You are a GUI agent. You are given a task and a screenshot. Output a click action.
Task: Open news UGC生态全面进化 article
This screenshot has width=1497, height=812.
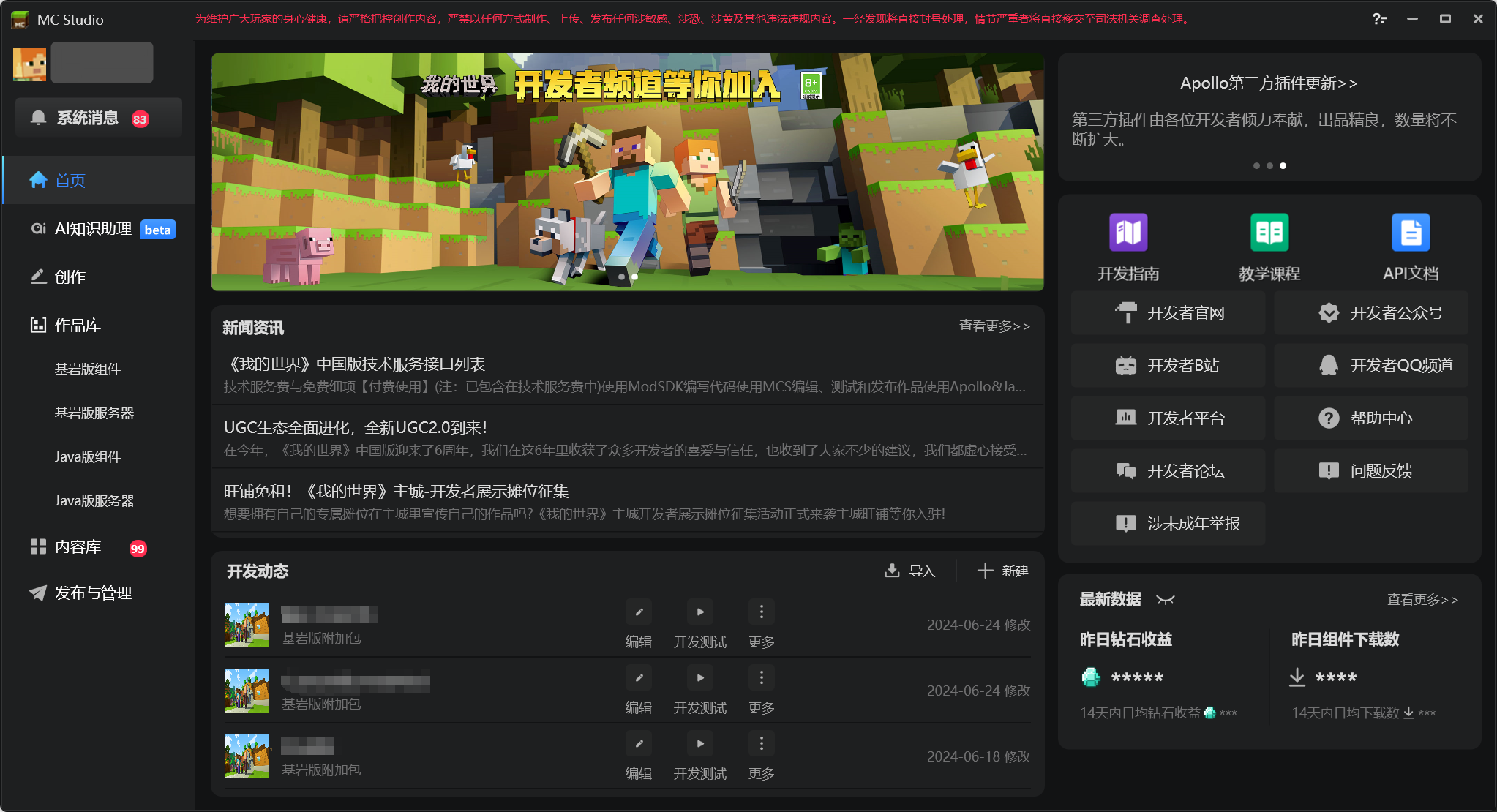pos(627,437)
